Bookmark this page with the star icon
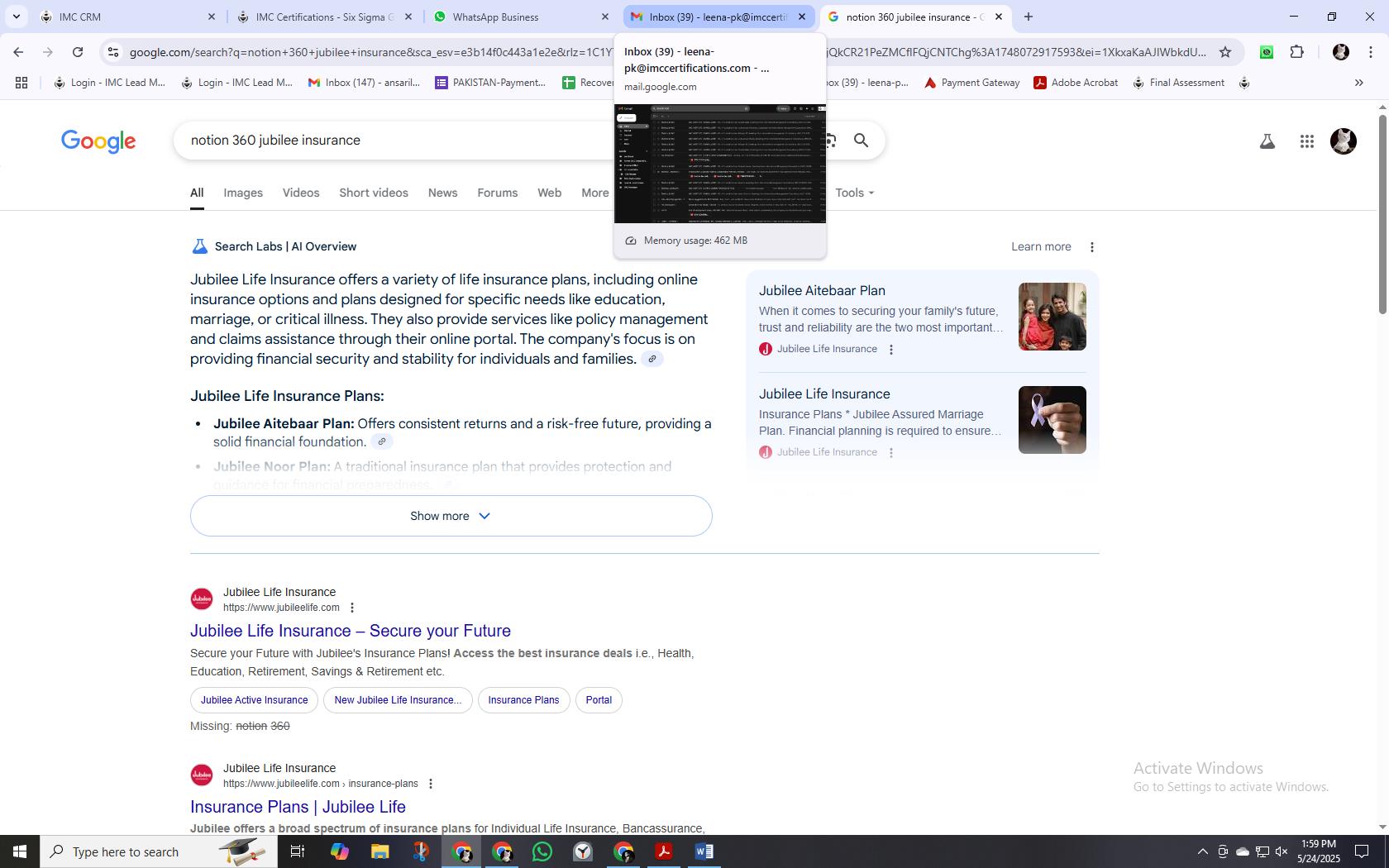 click(x=1225, y=52)
